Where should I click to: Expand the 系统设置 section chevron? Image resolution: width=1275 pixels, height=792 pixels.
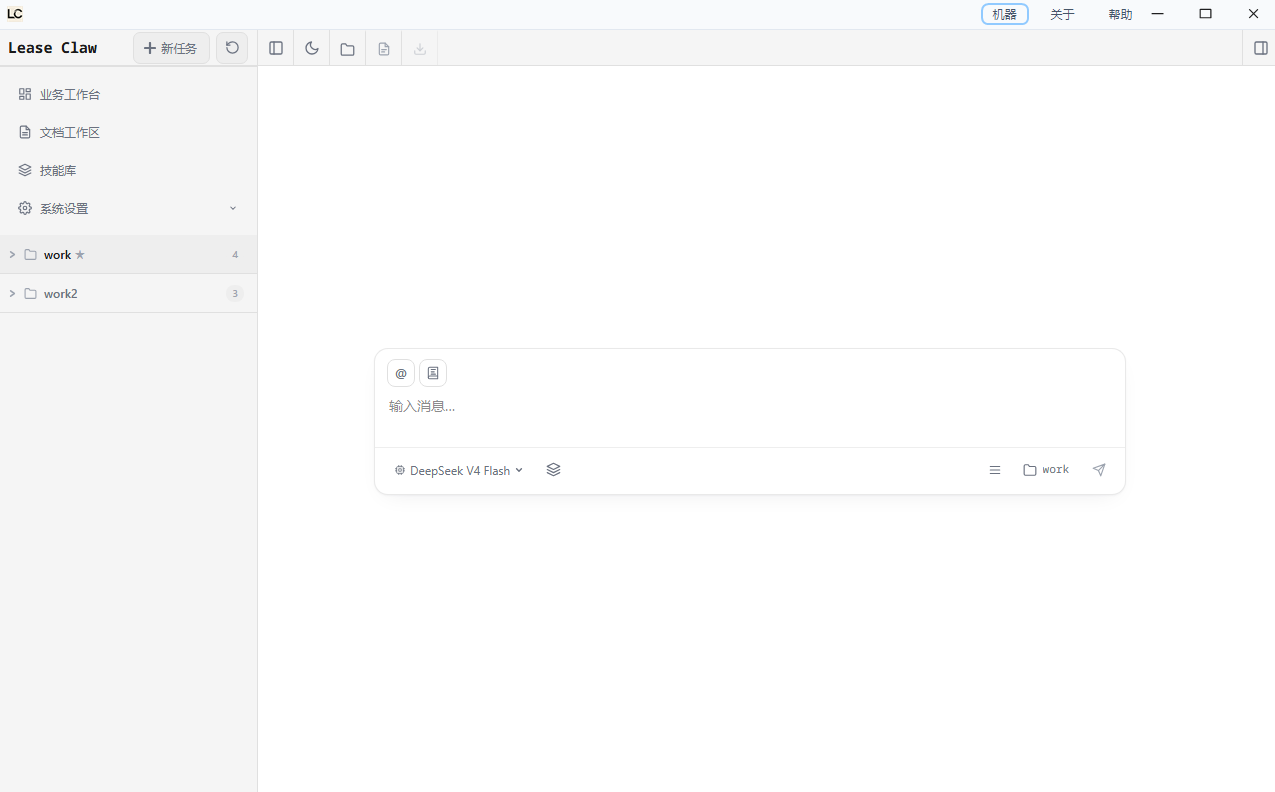[x=233, y=209]
